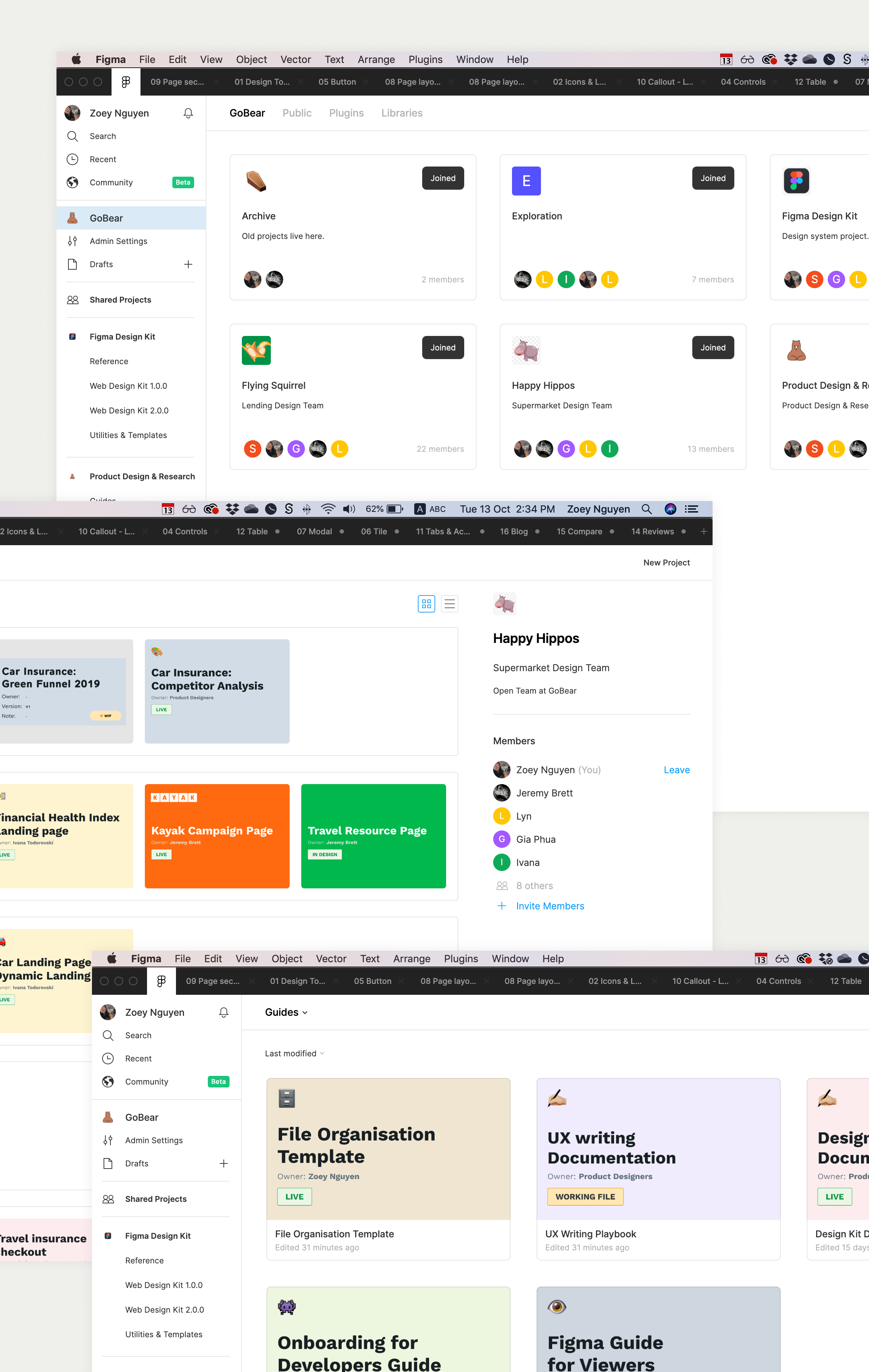Open File menu in top window
Screen dimensions: 869x1372
147,59
